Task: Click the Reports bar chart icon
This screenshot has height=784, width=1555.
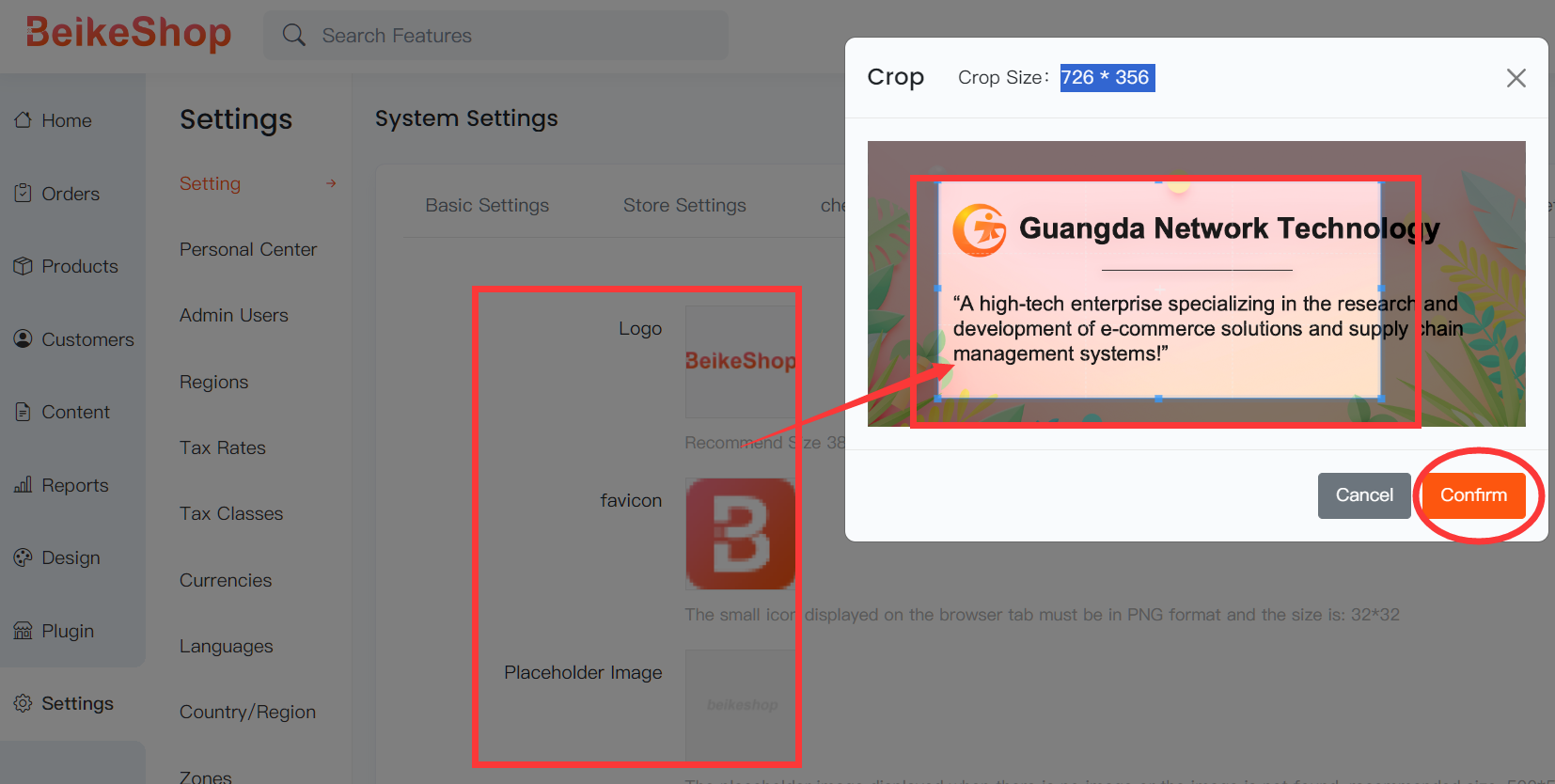Action: point(23,485)
